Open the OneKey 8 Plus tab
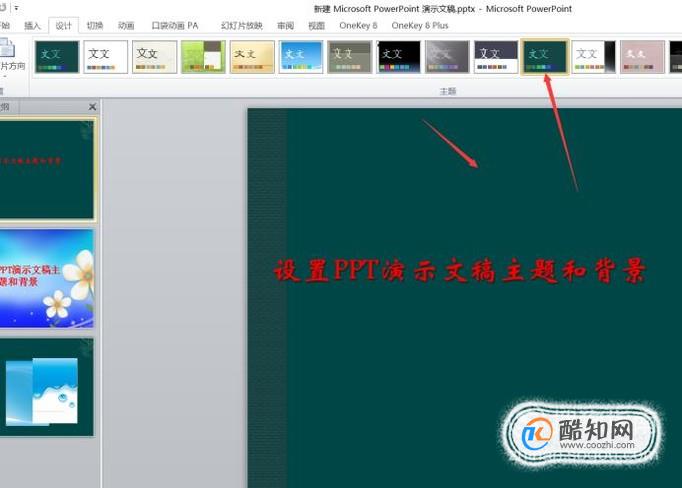 [420, 26]
